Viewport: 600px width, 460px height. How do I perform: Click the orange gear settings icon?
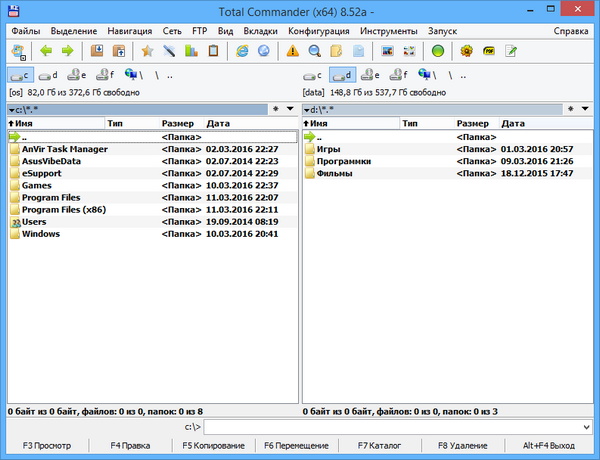click(467, 50)
